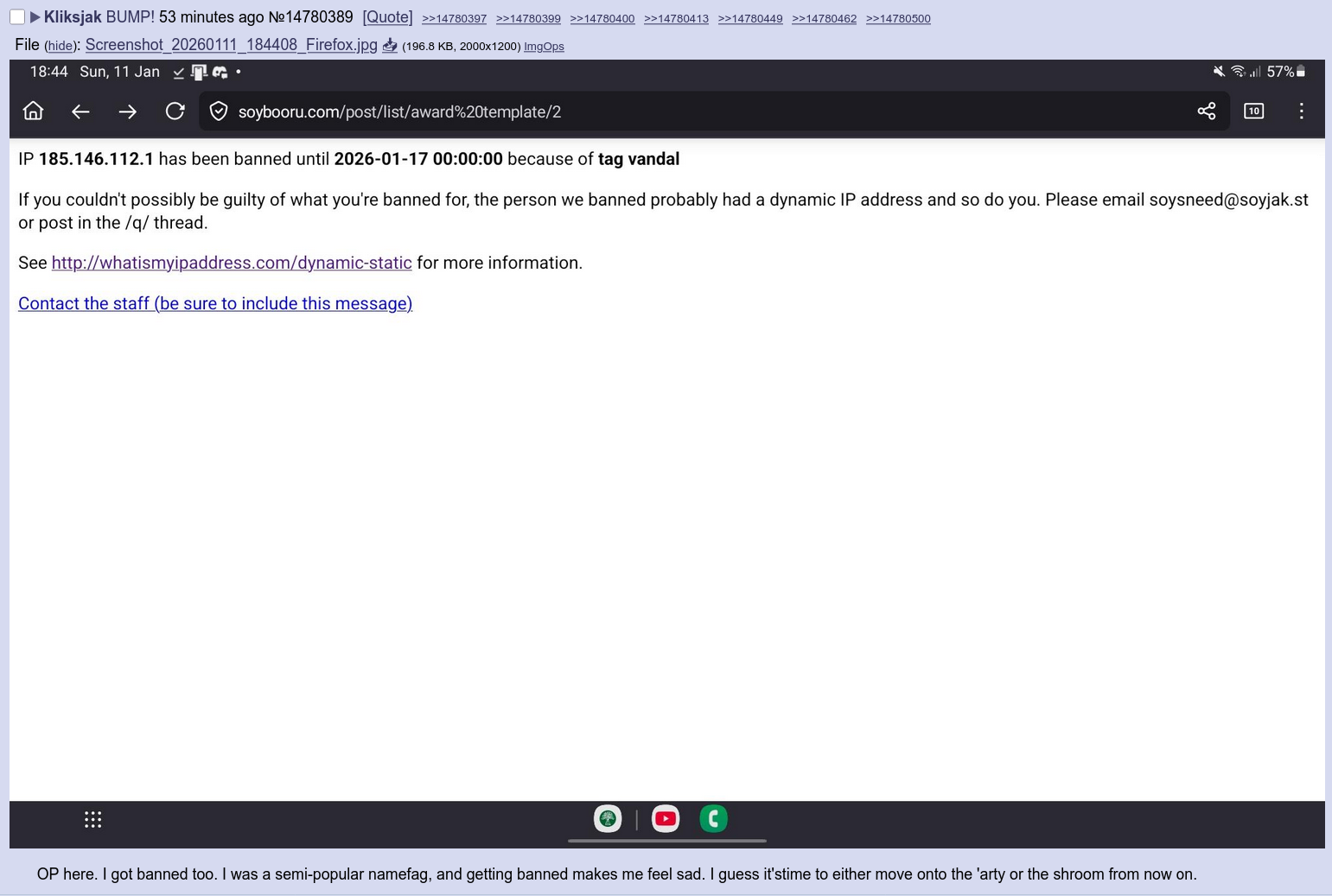Open reply link >>14780397
Screen dimensions: 1332x896
[454, 19]
